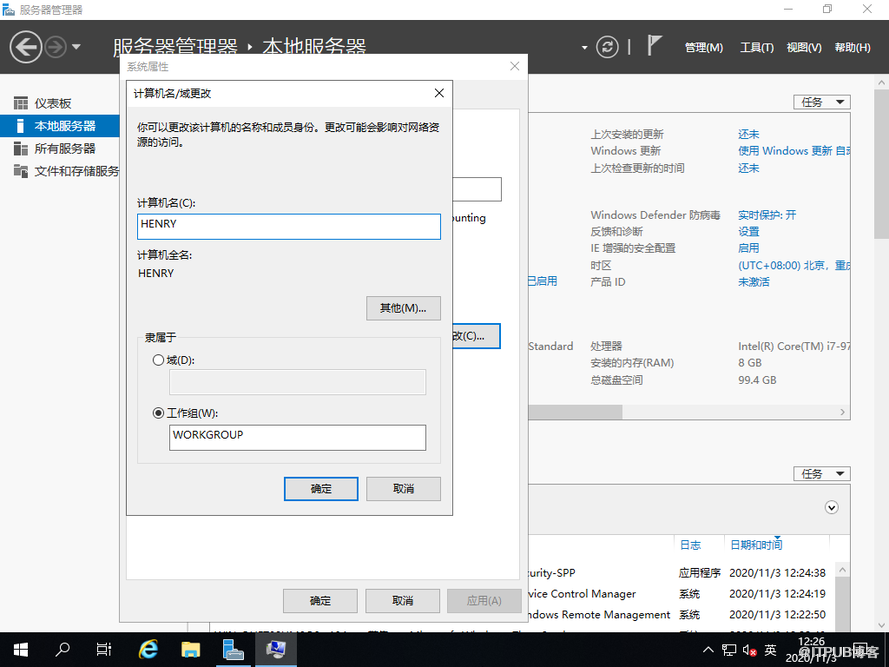Select the 域(D) radio button
This screenshot has height=667, width=889.
coord(158,360)
